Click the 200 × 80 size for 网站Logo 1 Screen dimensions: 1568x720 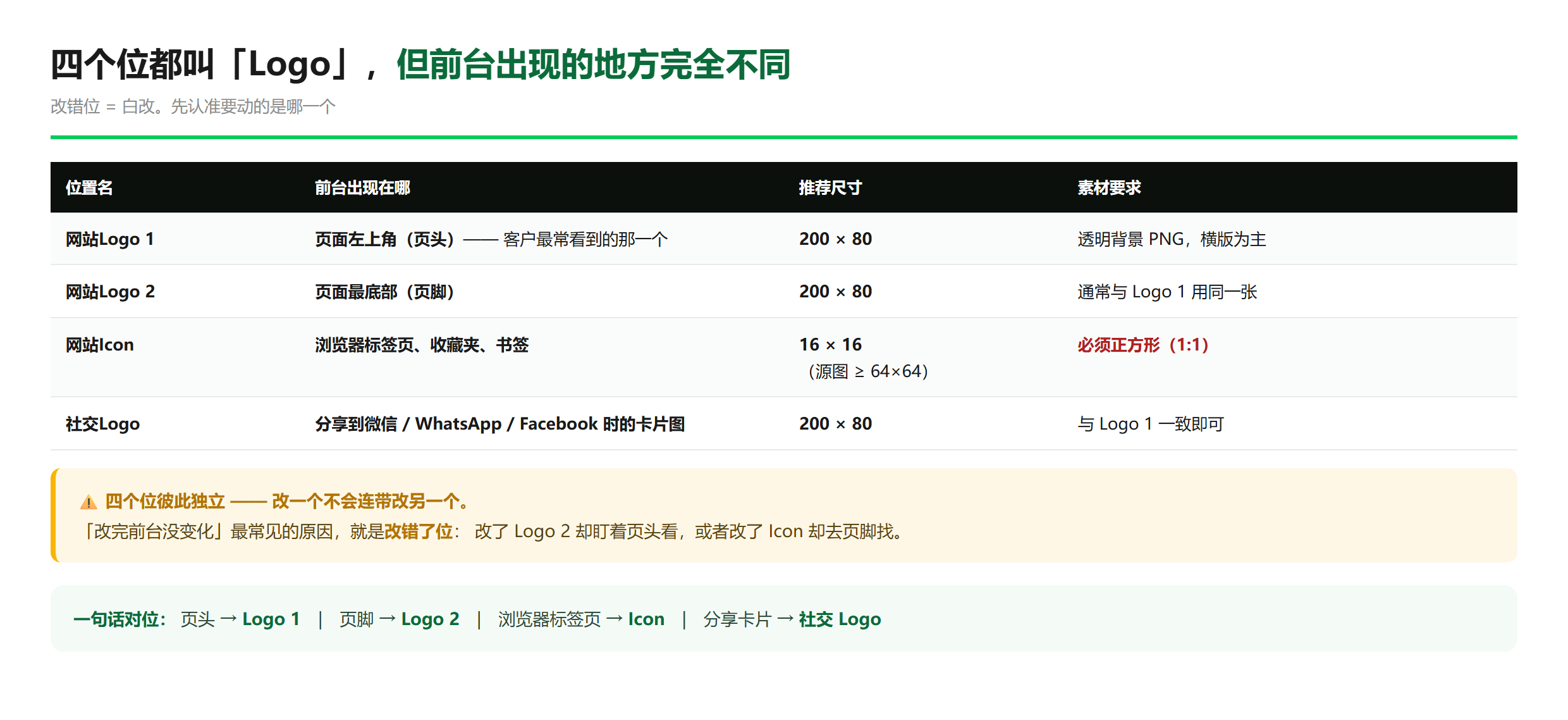(836, 239)
